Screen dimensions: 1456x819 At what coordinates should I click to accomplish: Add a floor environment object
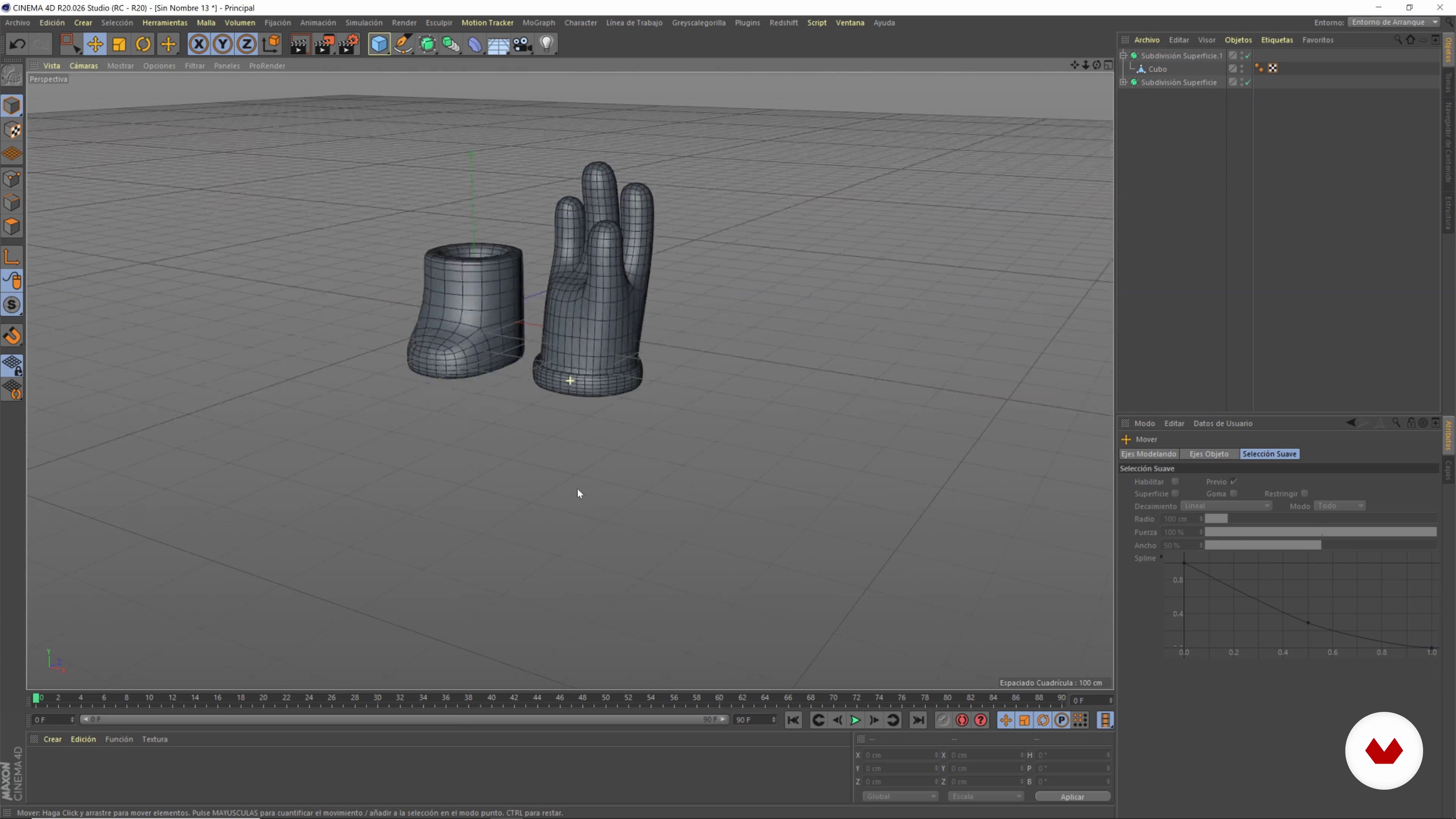pos(499,44)
